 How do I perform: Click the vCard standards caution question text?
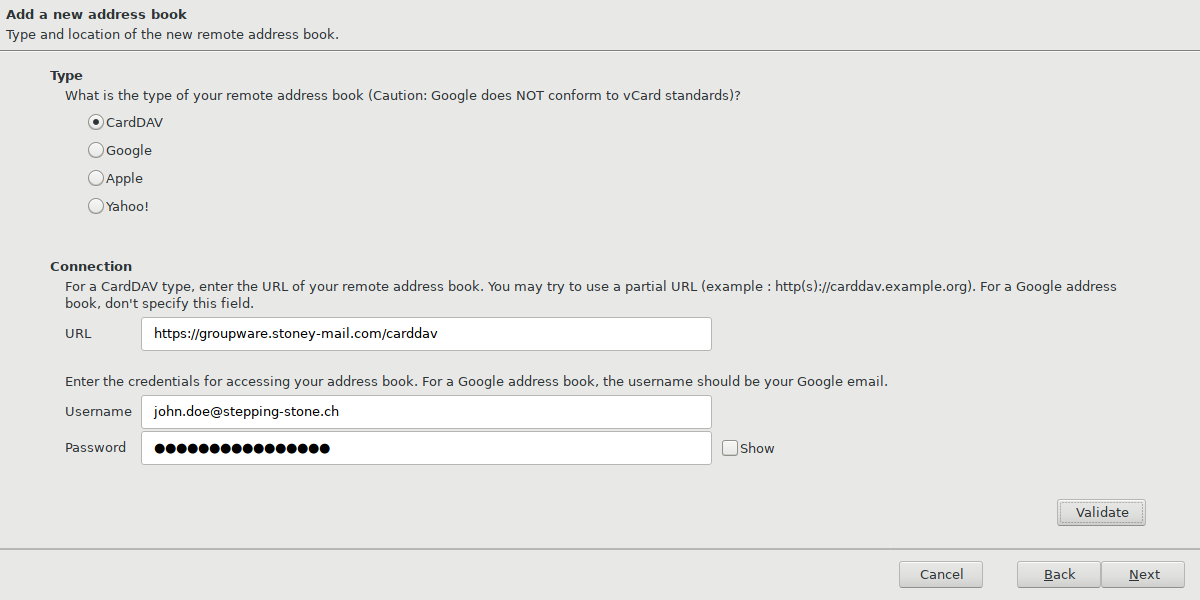(x=402, y=96)
